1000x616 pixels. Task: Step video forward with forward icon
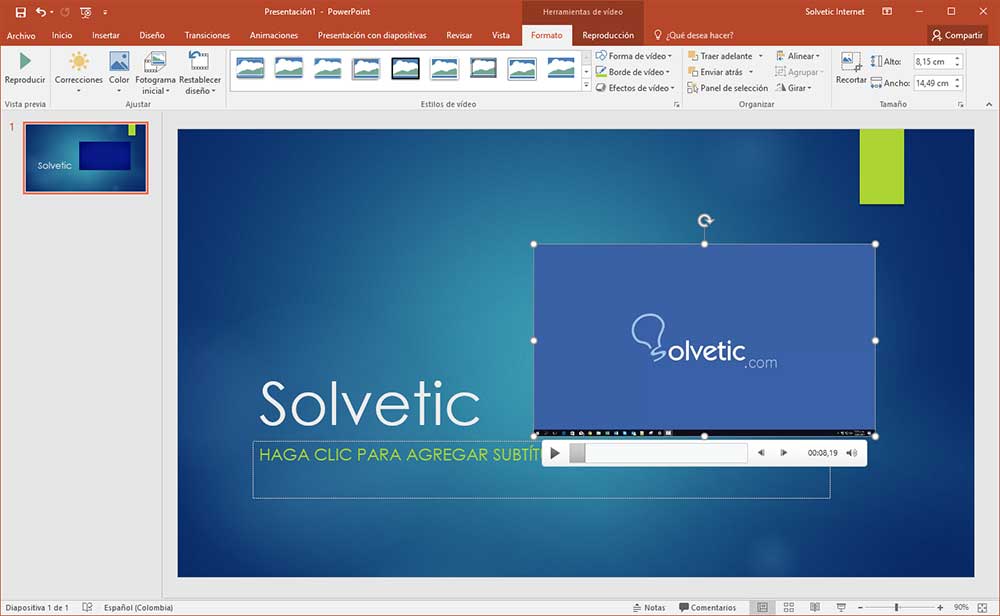coord(784,453)
